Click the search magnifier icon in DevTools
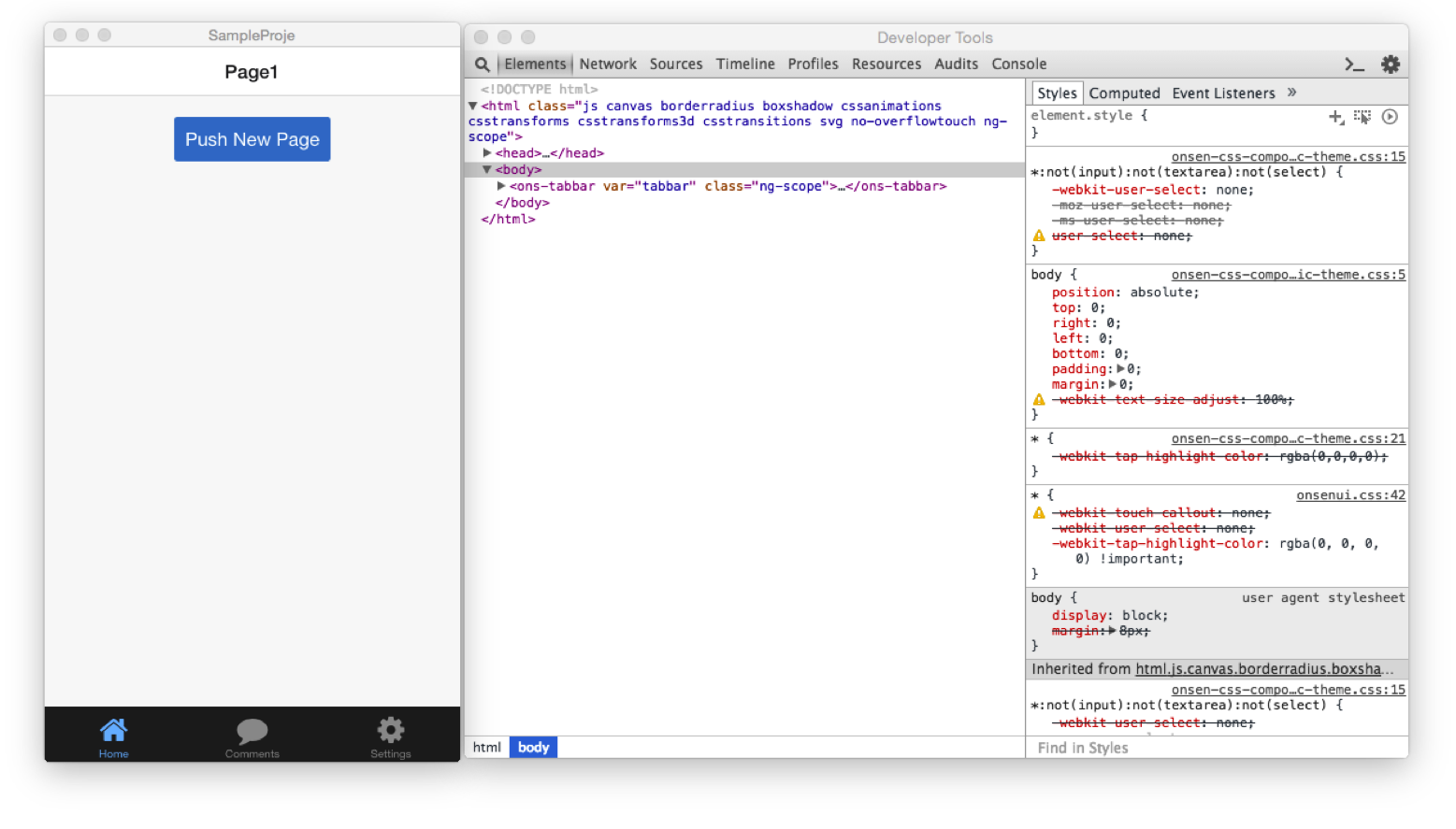Screen dimensions: 1456x829 tap(482, 64)
